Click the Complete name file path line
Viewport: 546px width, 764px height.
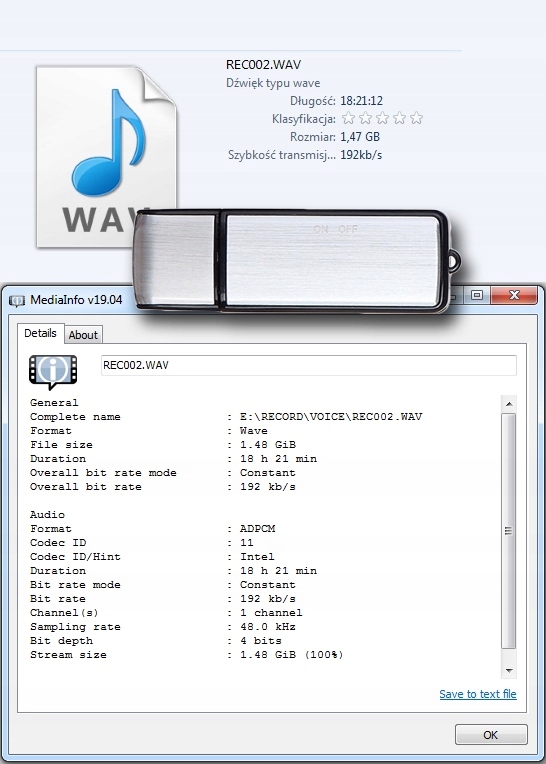coord(226,417)
